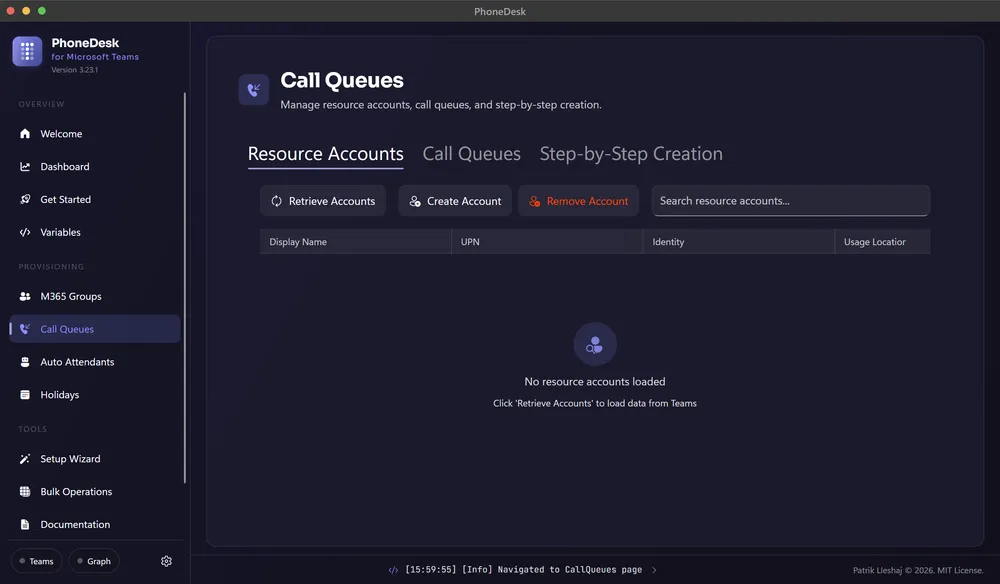Launch the Setup Wizard
This screenshot has height=584, width=1000.
(x=94, y=459)
